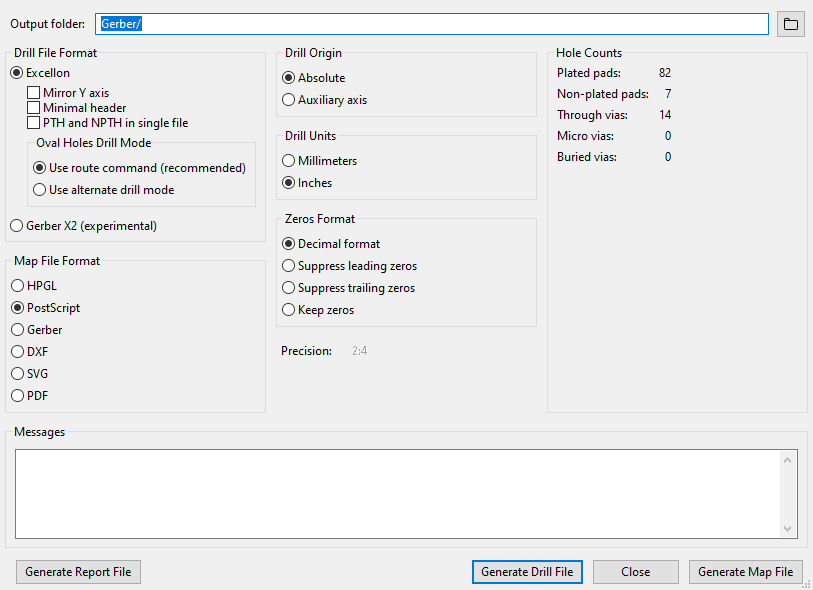This screenshot has width=813, height=590.
Task: Select Use alternate drill mode
Action: (x=104, y=190)
